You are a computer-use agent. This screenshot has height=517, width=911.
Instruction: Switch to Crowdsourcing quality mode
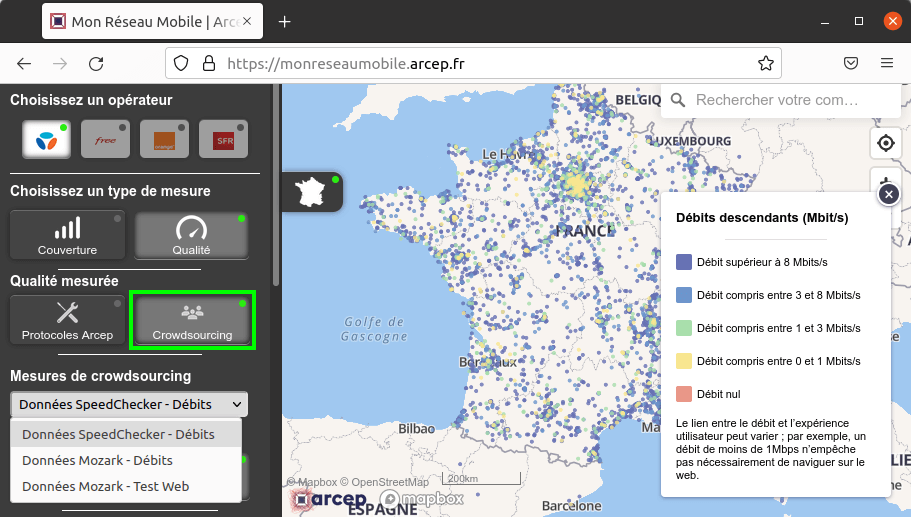coord(192,320)
